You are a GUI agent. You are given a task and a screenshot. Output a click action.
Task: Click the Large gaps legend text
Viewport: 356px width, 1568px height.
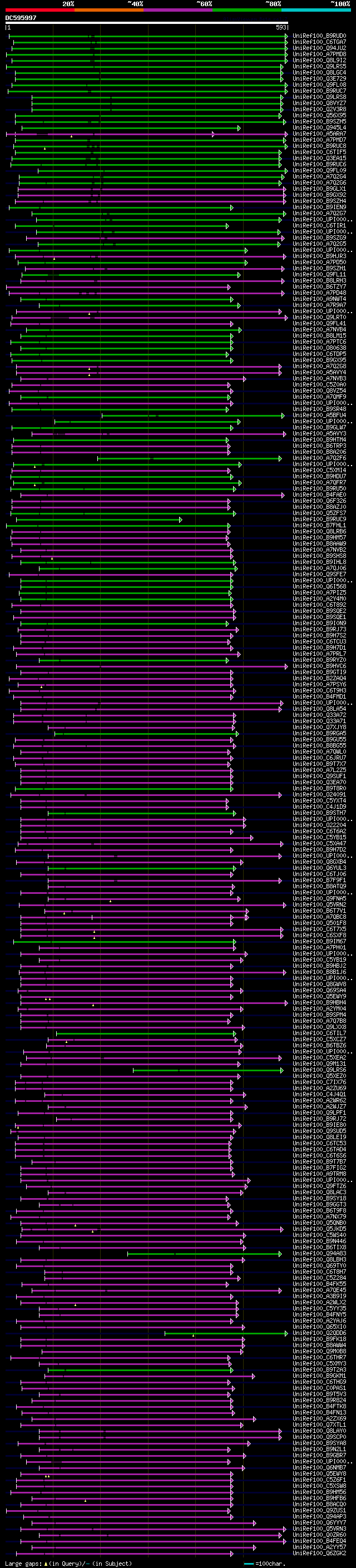coord(68,1563)
